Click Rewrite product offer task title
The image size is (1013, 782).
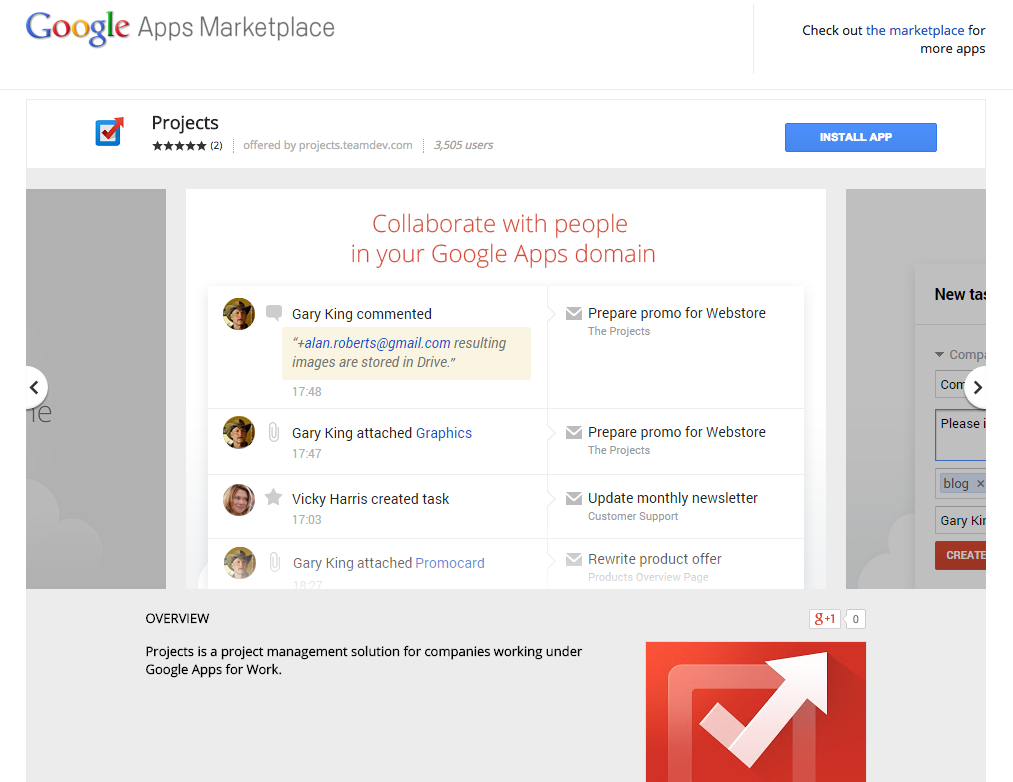point(654,559)
